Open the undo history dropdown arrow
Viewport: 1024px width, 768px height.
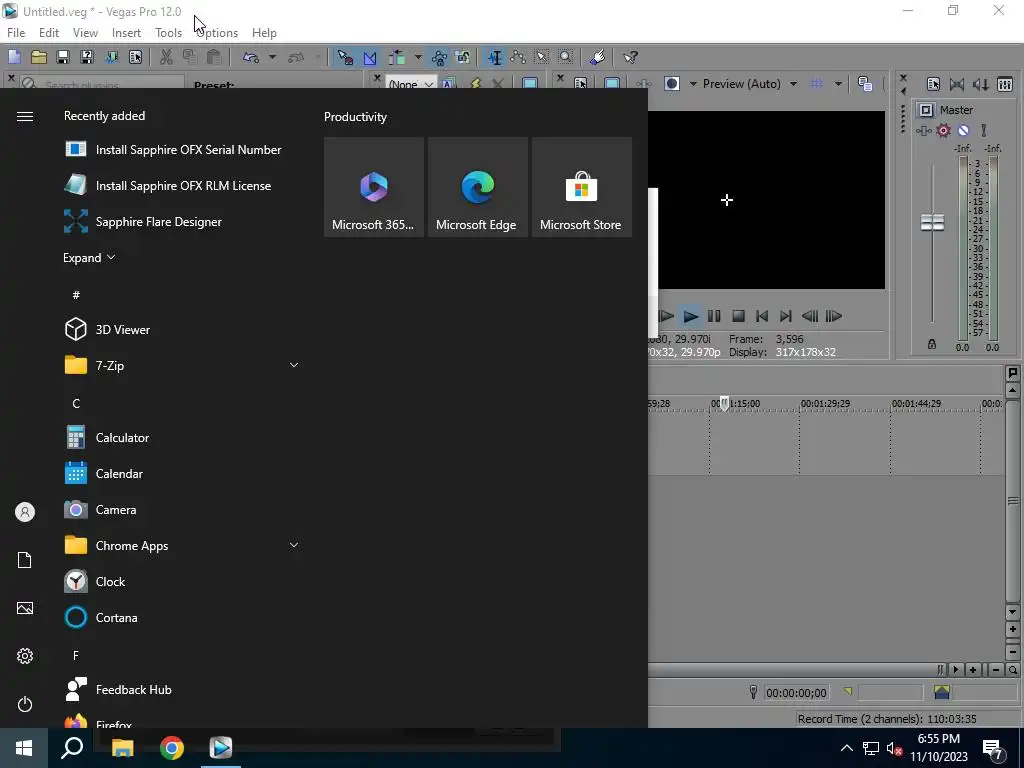coord(272,57)
